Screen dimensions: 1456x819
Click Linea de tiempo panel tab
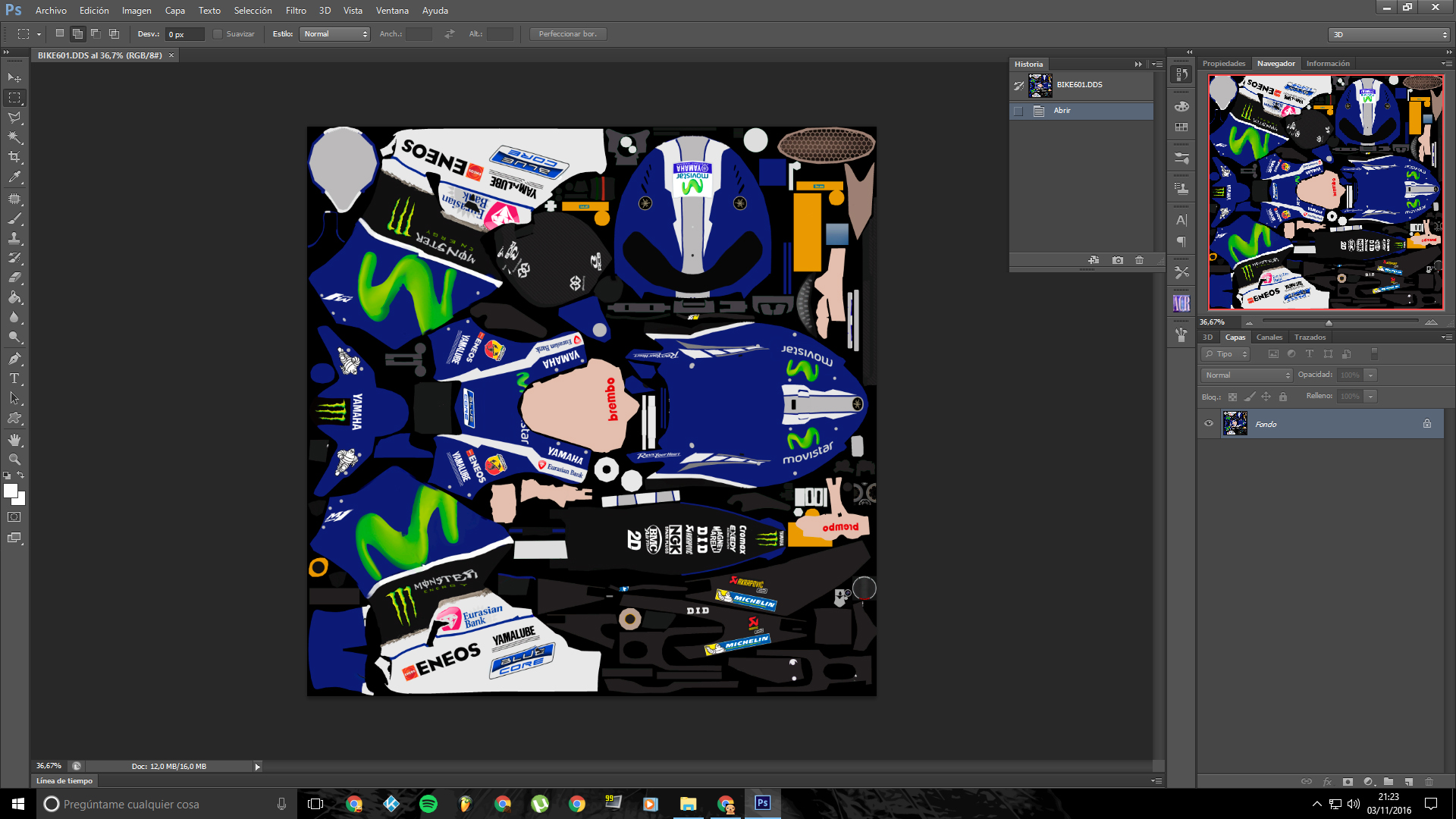point(64,781)
